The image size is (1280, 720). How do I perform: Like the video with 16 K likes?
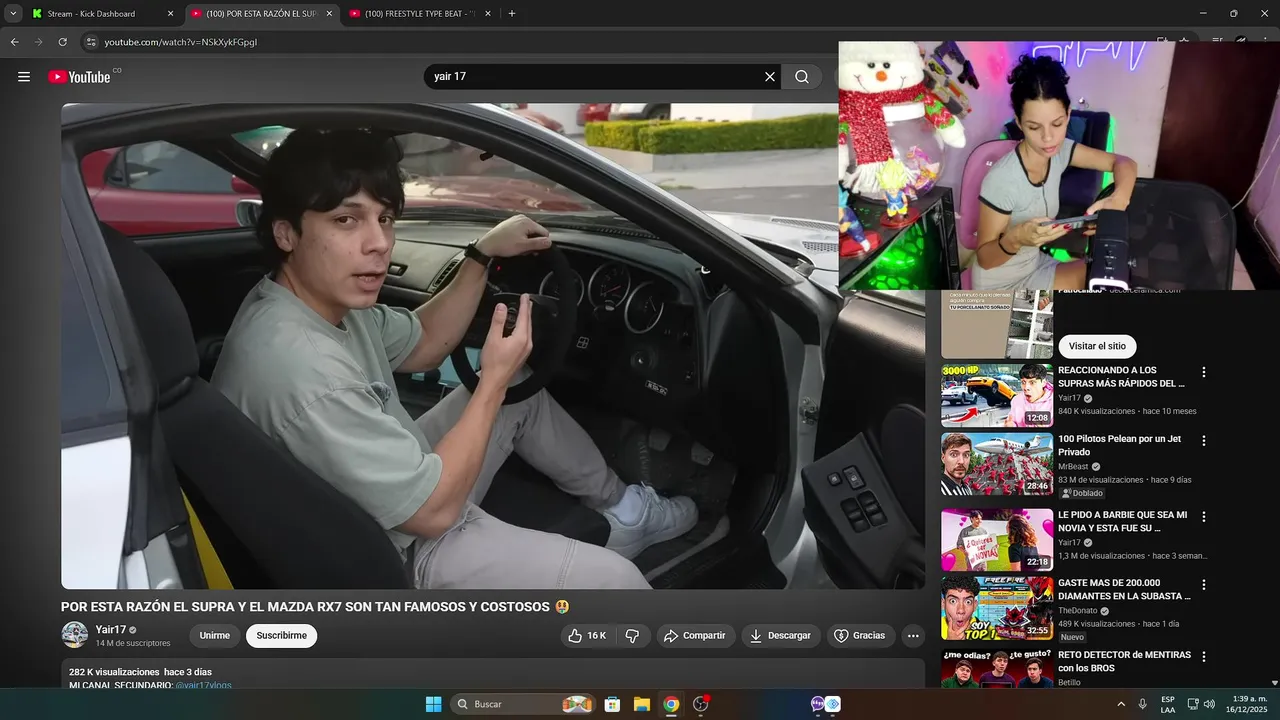[x=587, y=636]
